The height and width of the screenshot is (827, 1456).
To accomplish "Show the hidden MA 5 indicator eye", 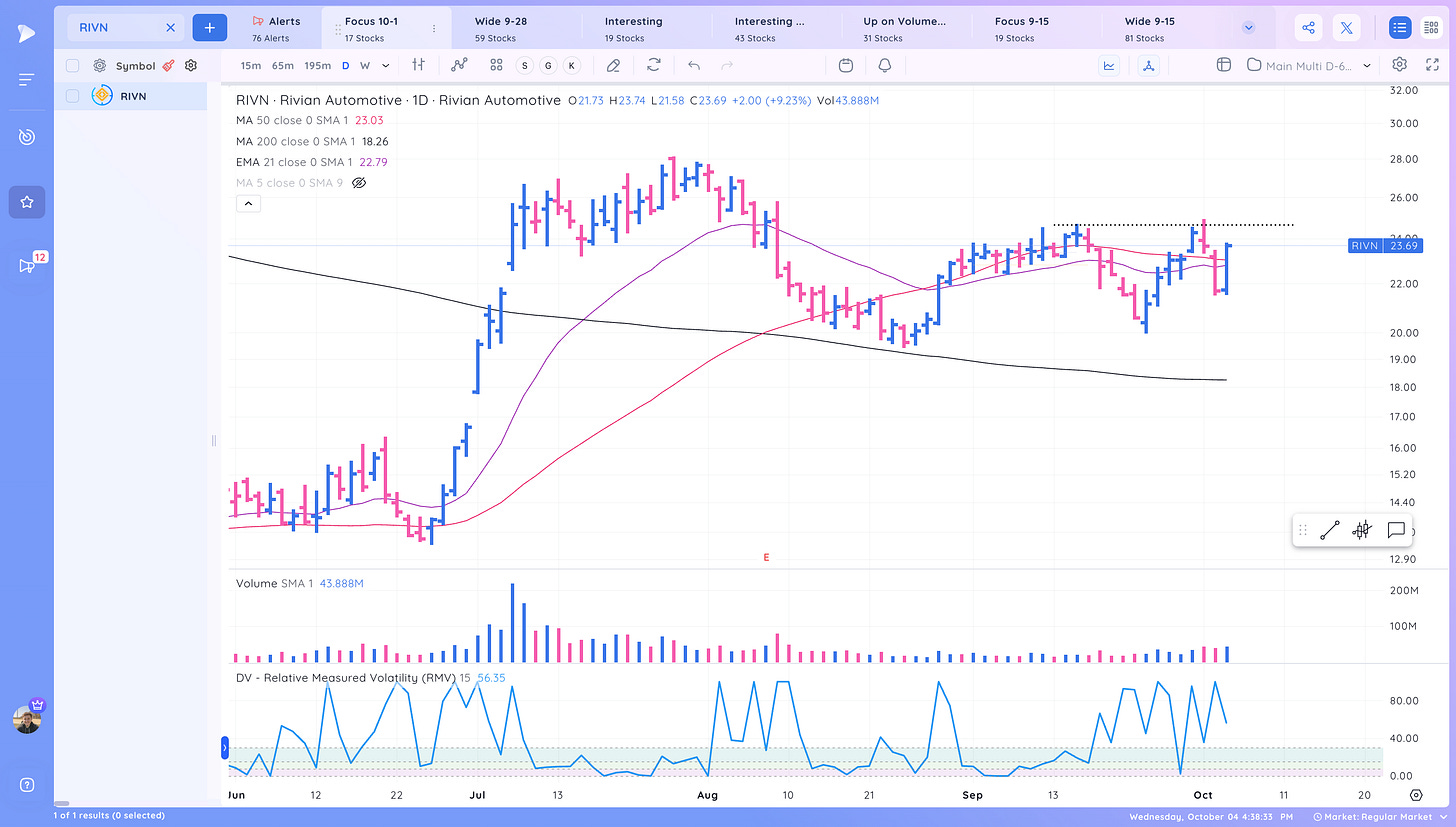I will point(360,183).
